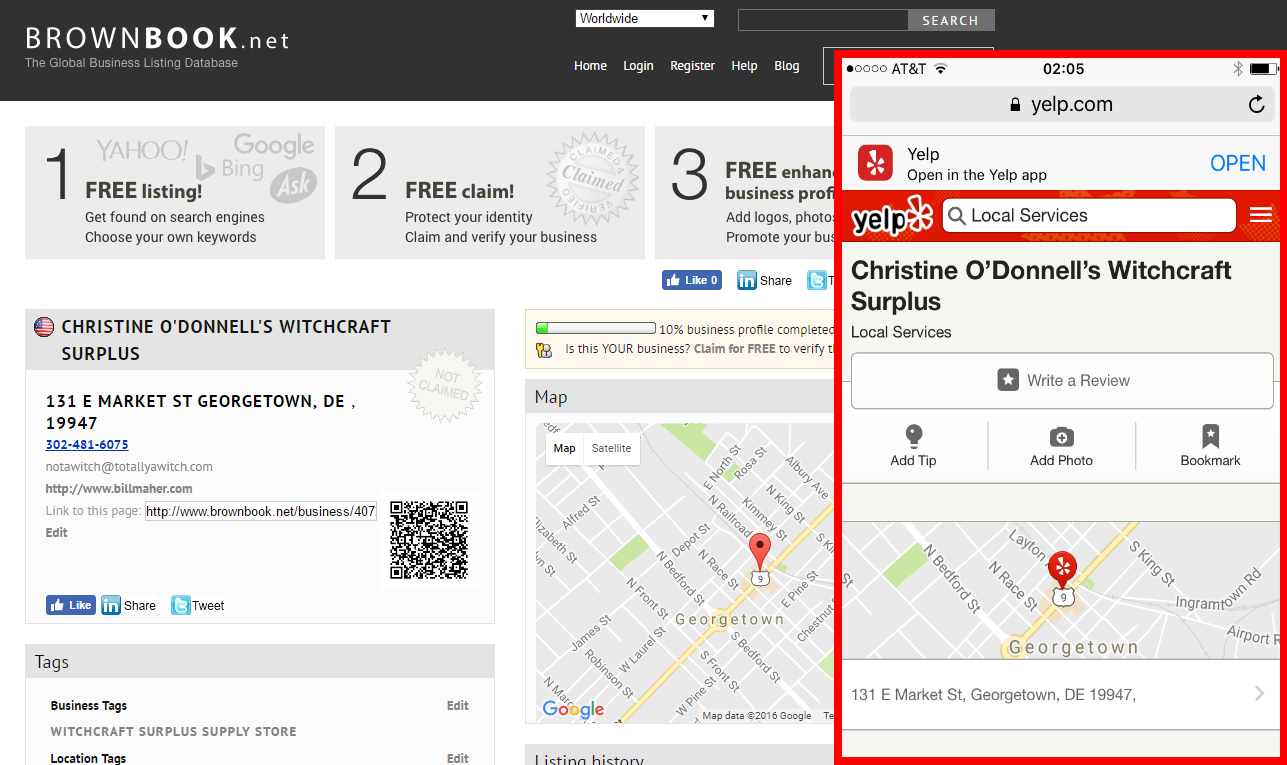Click the SEARCH button
Viewport: 1287px width, 765px height.
pos(951,20)
